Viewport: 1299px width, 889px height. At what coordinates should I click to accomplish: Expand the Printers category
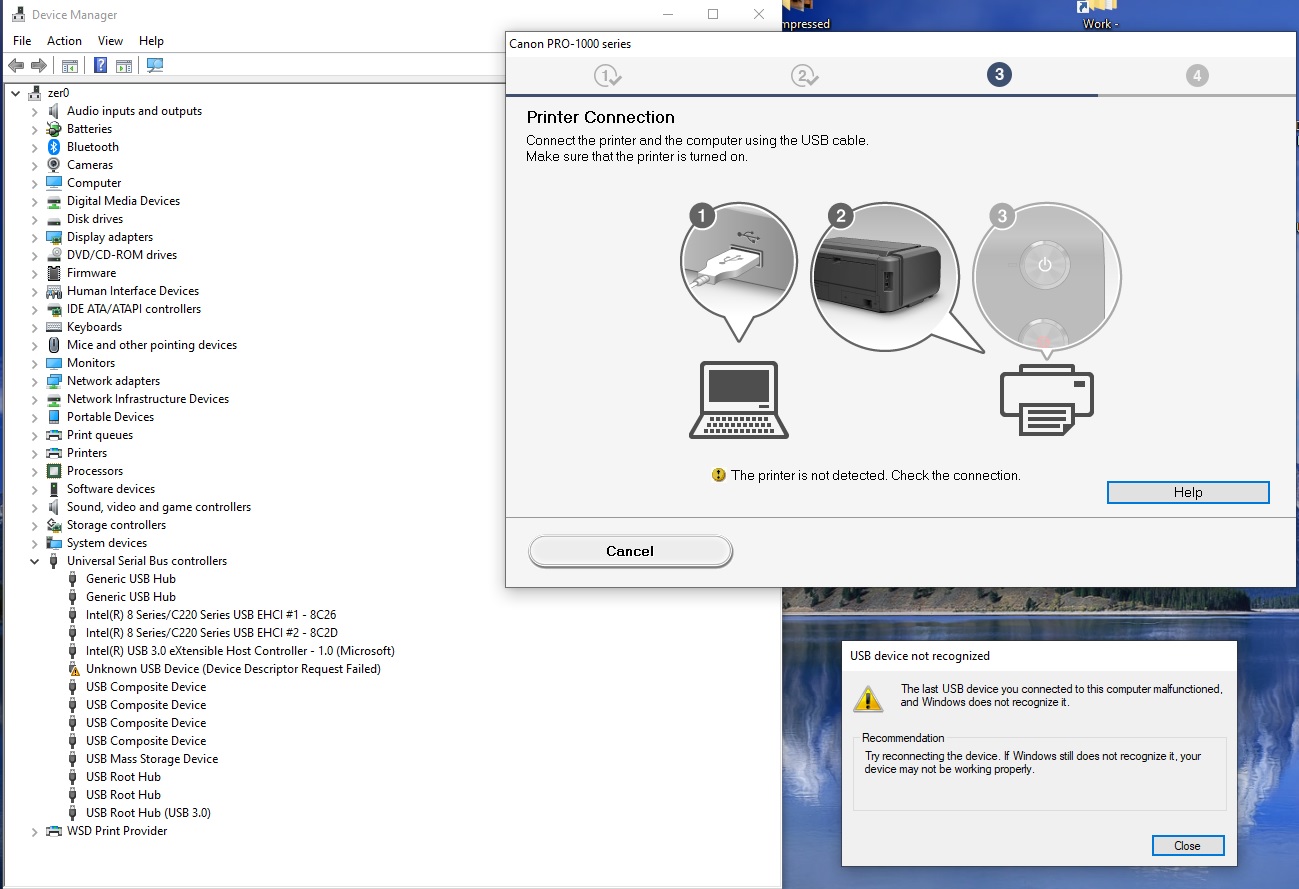[35, 454]
